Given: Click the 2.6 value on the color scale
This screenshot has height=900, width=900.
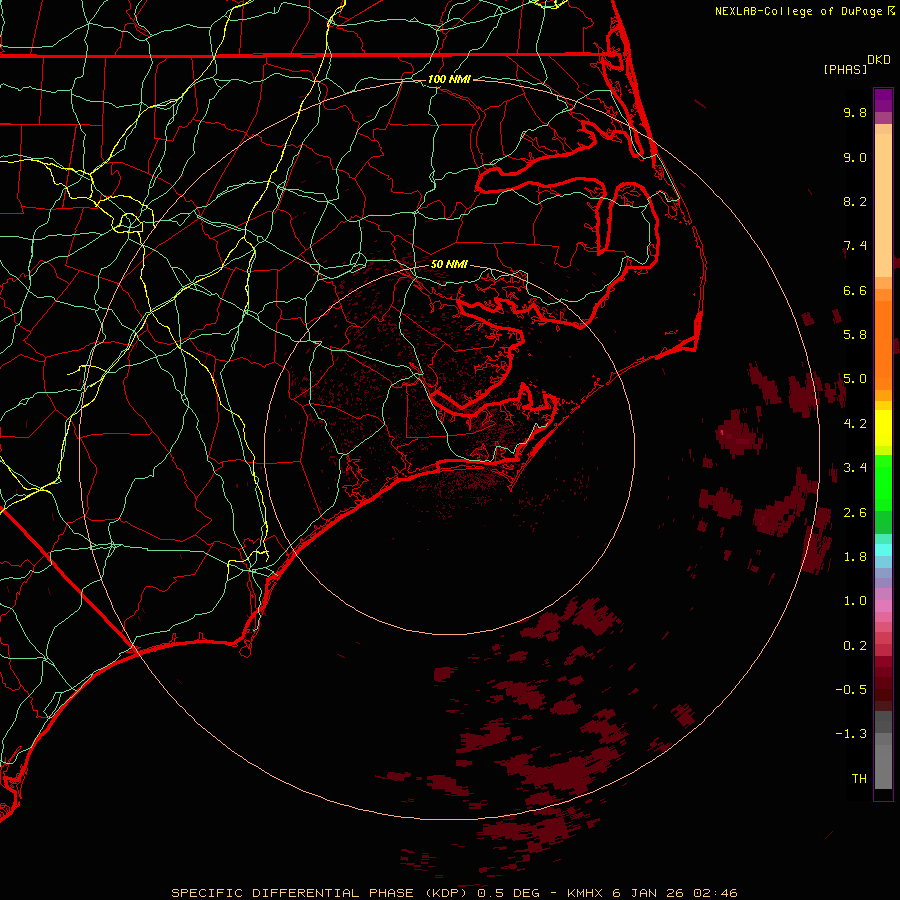Looking at the screenshot, I should [x=855, y=513].
